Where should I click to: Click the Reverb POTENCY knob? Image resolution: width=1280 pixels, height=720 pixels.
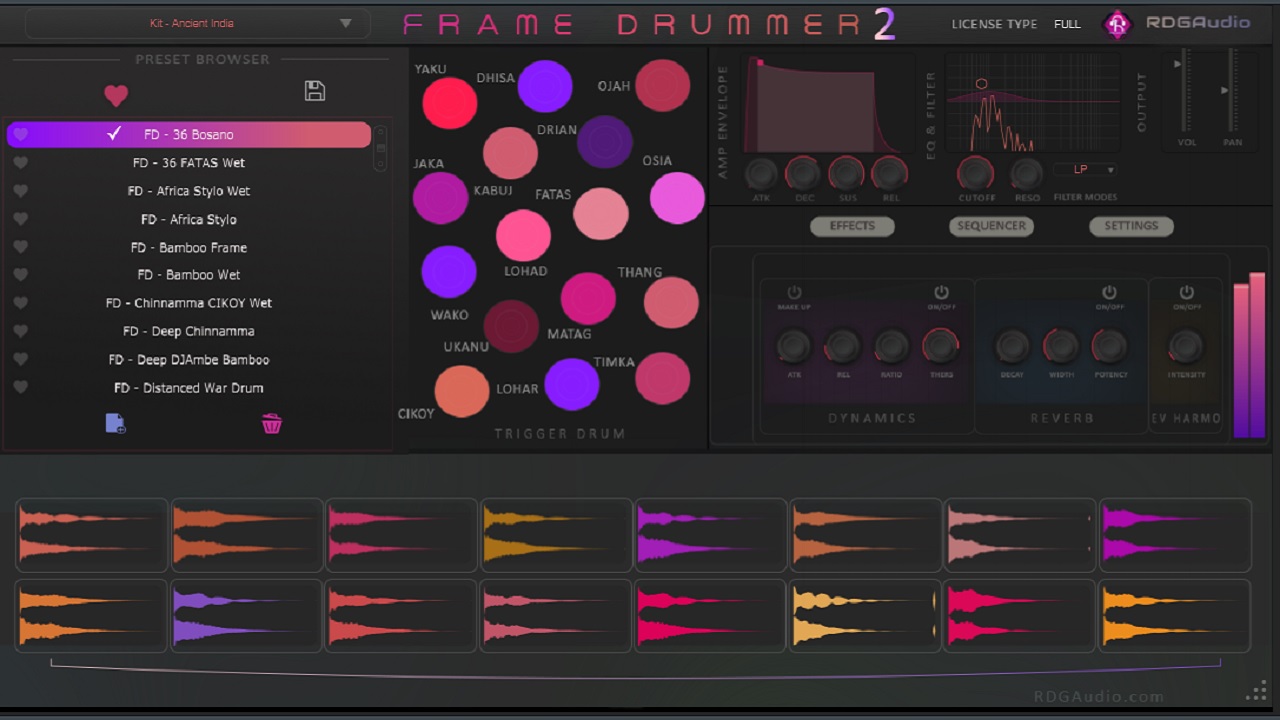(1109, 347)
